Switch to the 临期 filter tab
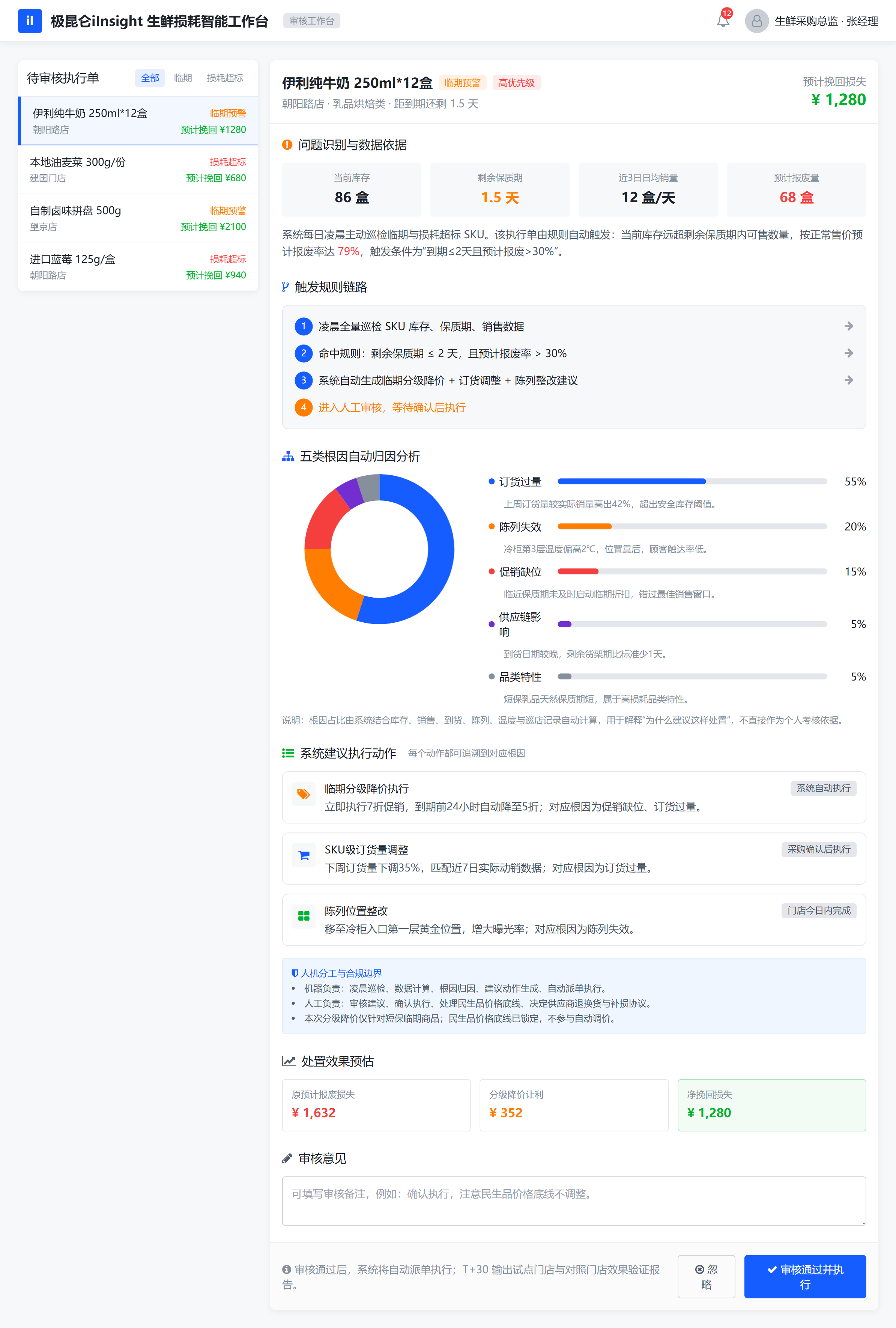 click(x=183, y=78)
